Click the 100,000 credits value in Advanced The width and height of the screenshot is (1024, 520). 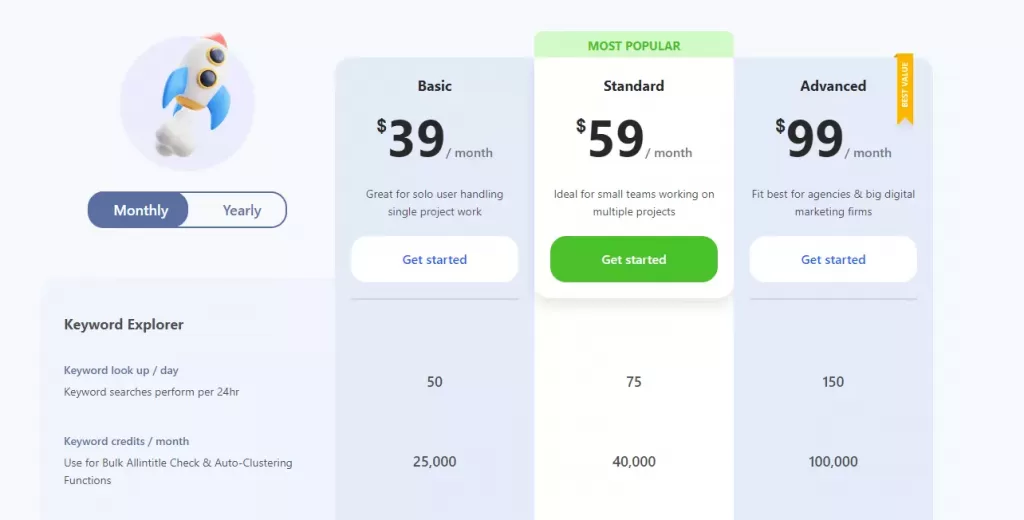833,461
